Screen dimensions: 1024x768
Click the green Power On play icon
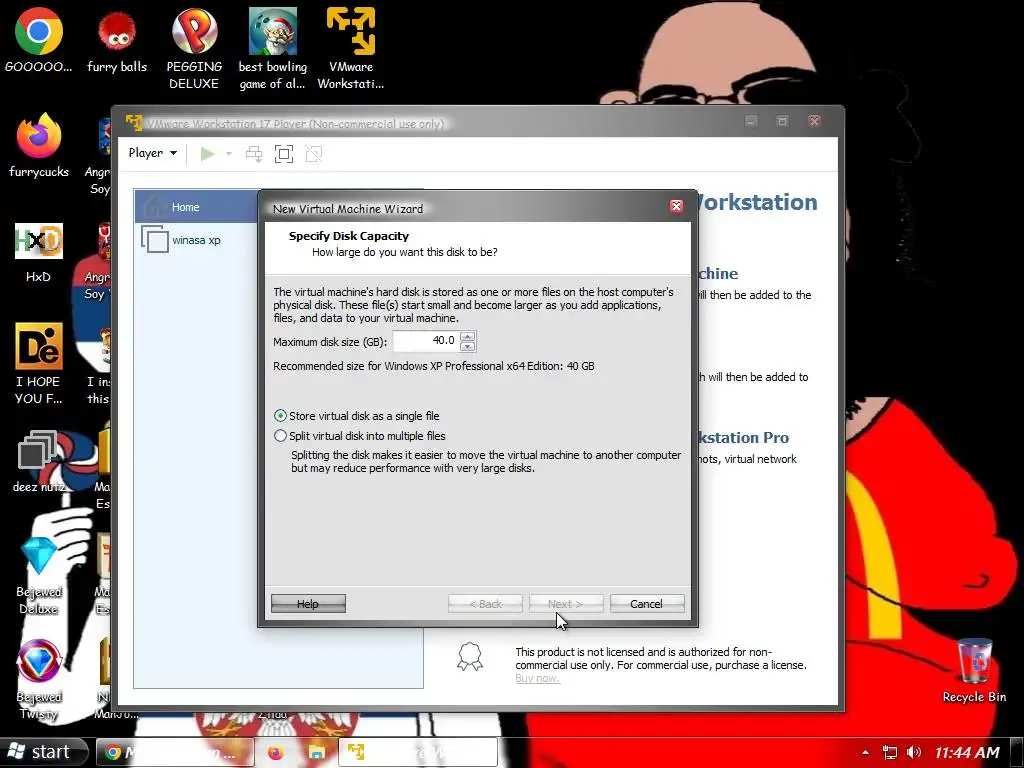tap(207, 154)
